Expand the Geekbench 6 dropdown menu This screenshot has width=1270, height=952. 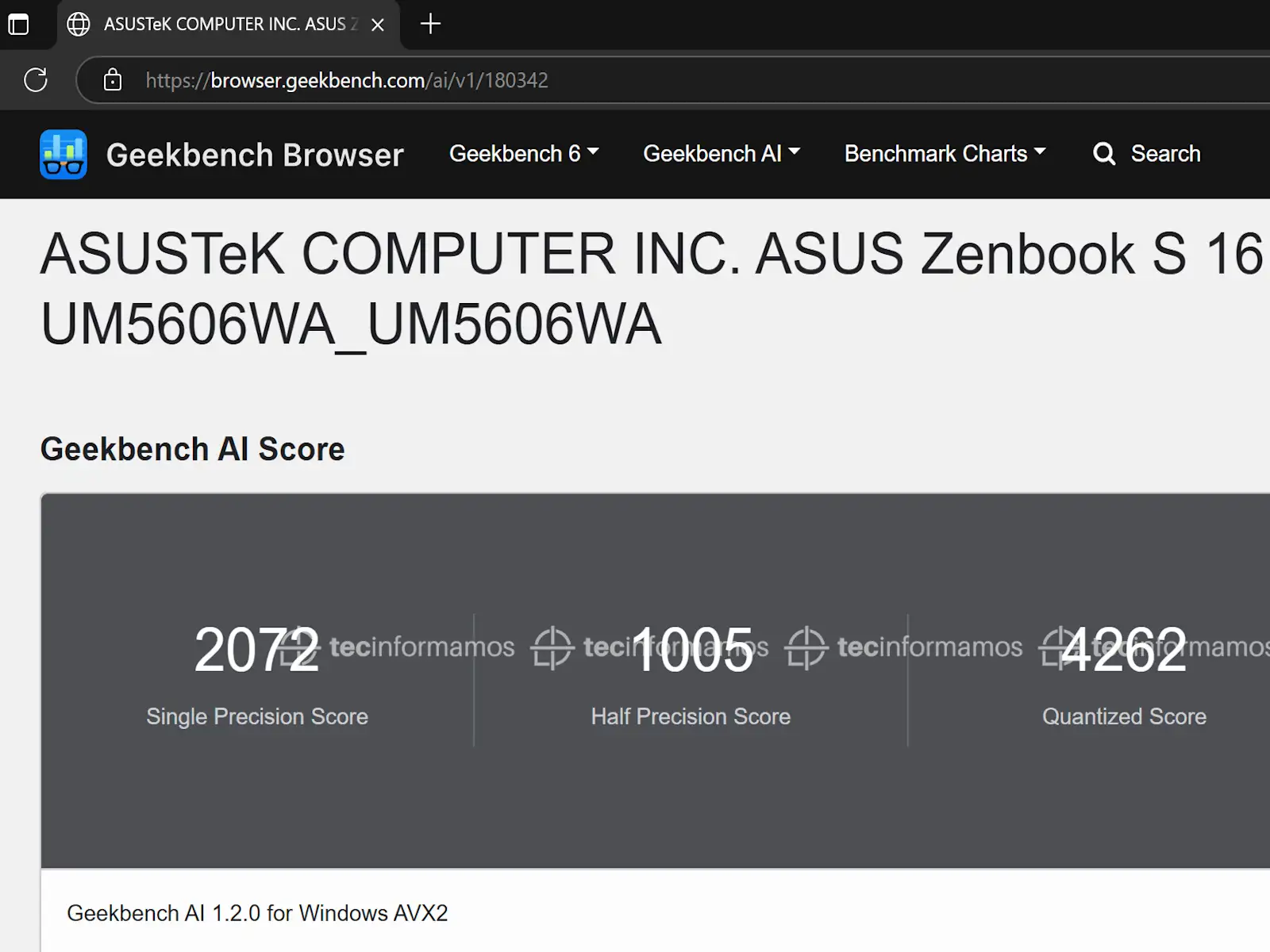[523, 154]
